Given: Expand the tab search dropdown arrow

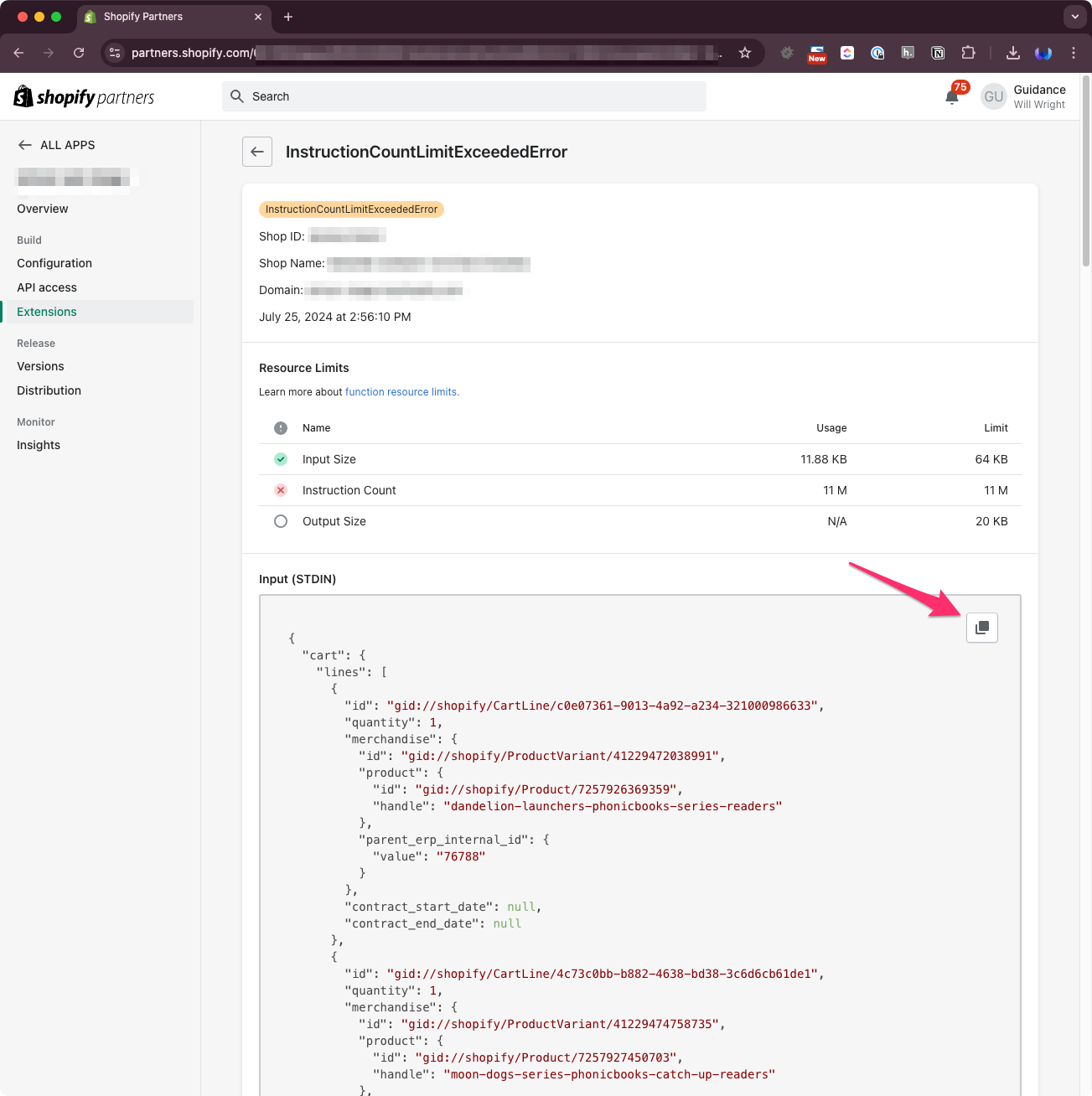Looking at the screenshot, I should (x=1074, y=17).
